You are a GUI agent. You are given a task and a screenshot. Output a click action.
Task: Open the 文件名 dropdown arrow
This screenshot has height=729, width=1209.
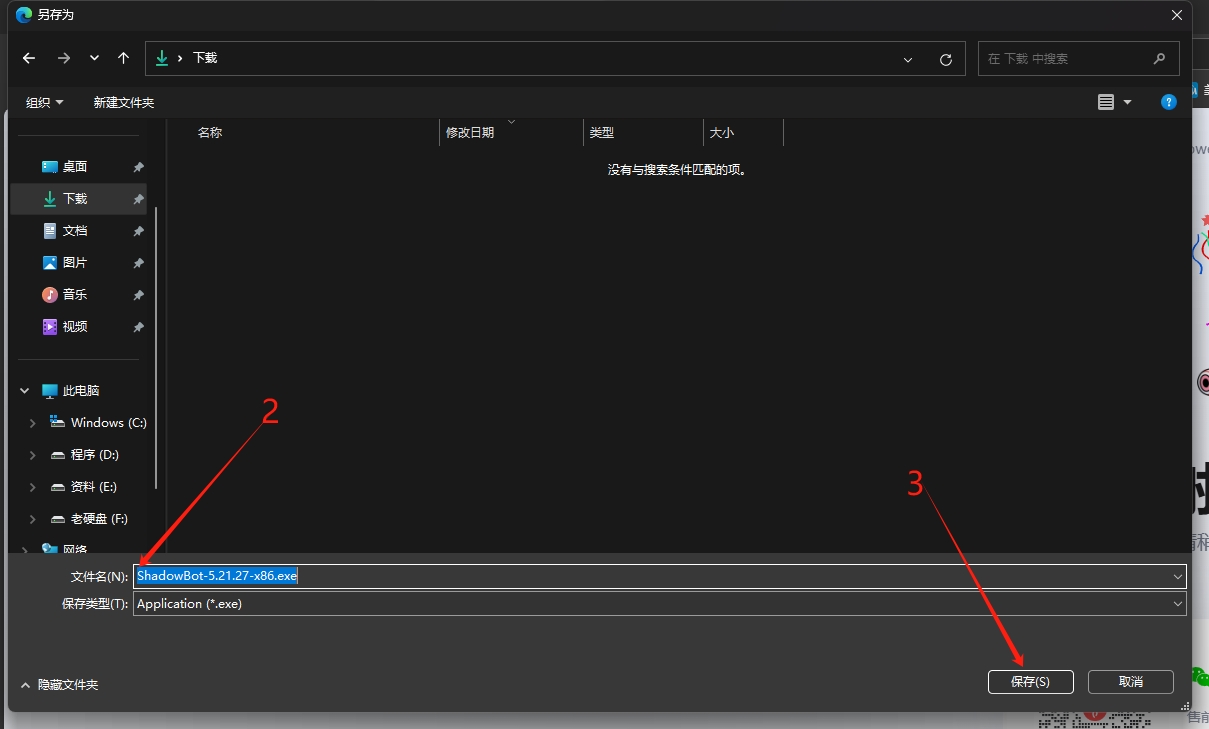click(1178, 576)
